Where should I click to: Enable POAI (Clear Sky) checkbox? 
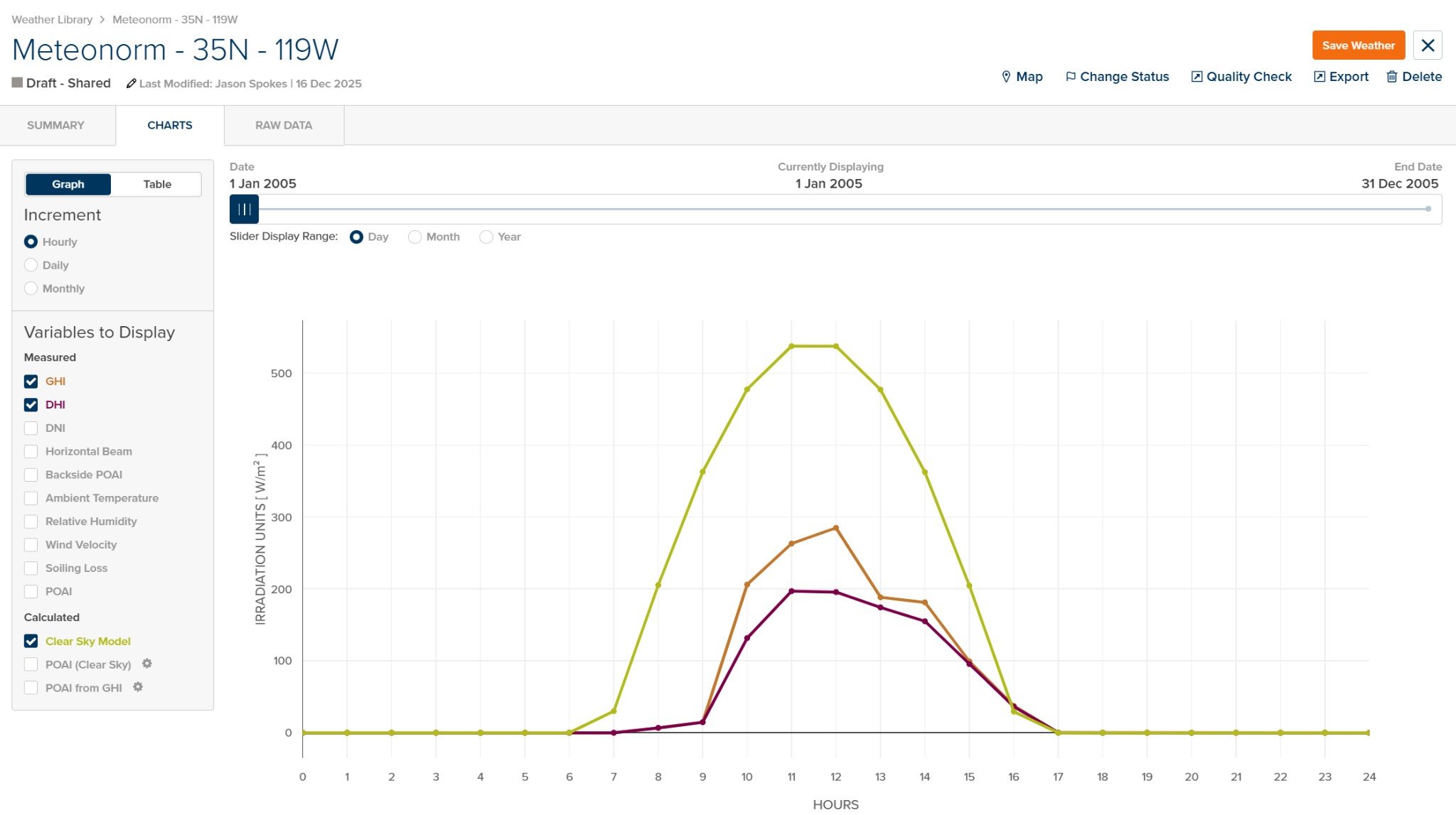31,665
